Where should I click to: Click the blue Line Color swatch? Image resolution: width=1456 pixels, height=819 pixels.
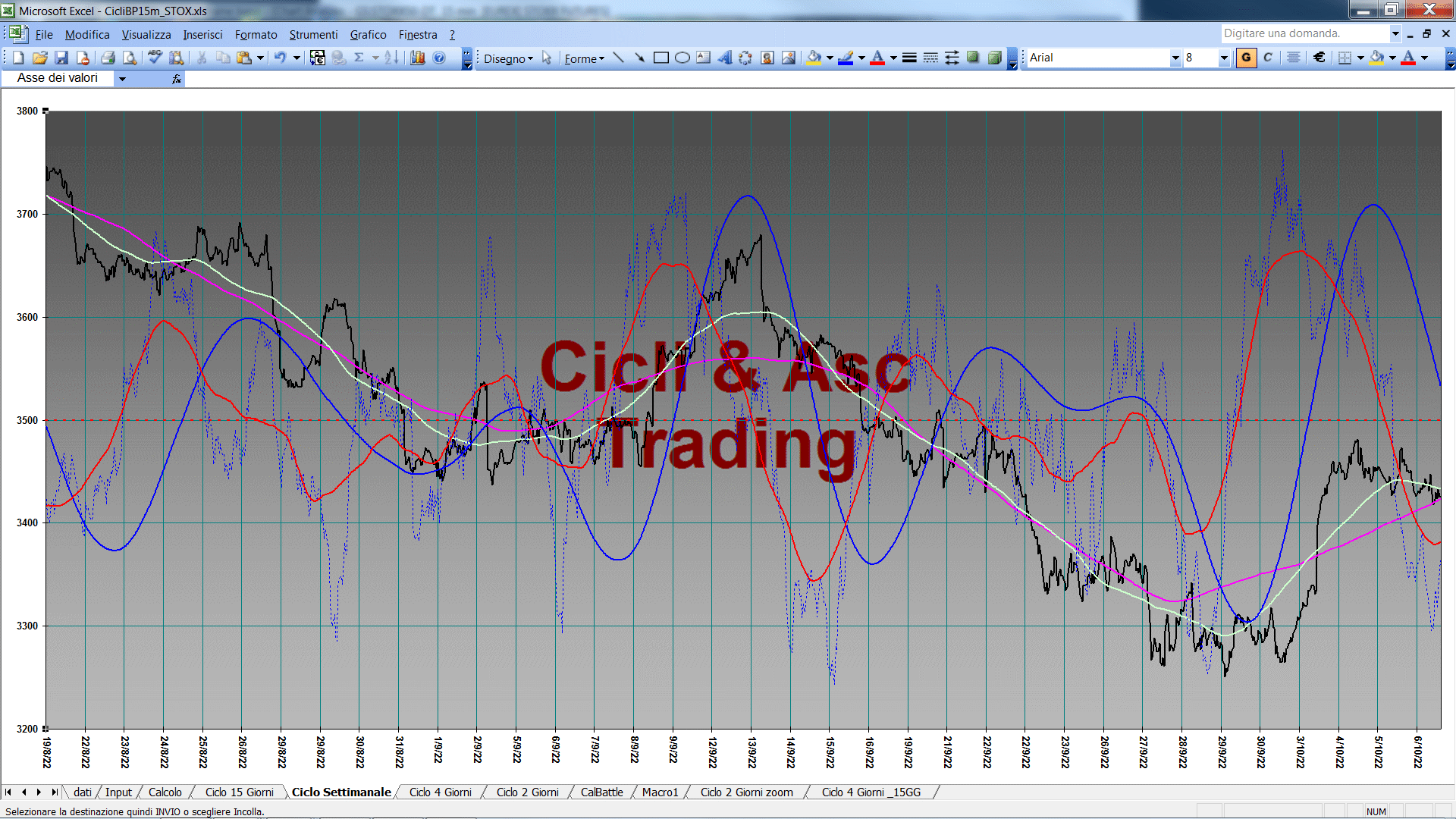pyautogui.click(x=846, y=58)
